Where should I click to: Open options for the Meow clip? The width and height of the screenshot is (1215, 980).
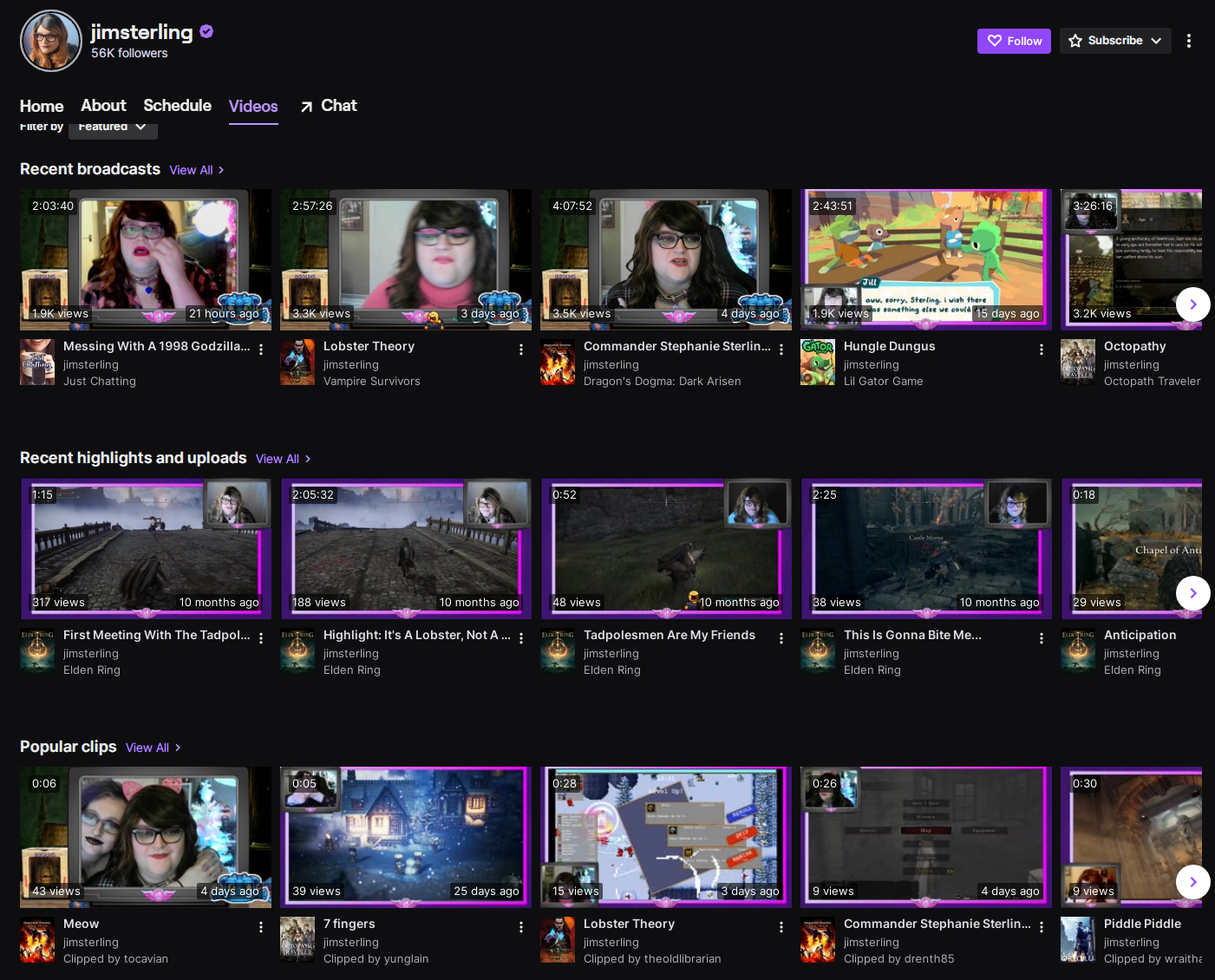coord(261,927)
